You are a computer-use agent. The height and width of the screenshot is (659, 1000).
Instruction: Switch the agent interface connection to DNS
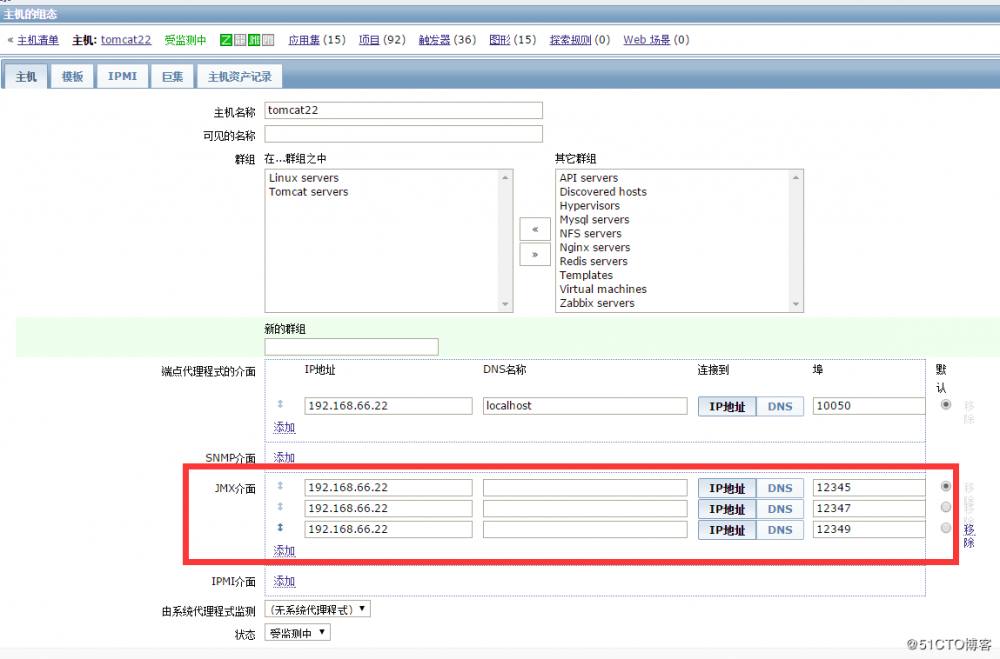pos(780,405)
